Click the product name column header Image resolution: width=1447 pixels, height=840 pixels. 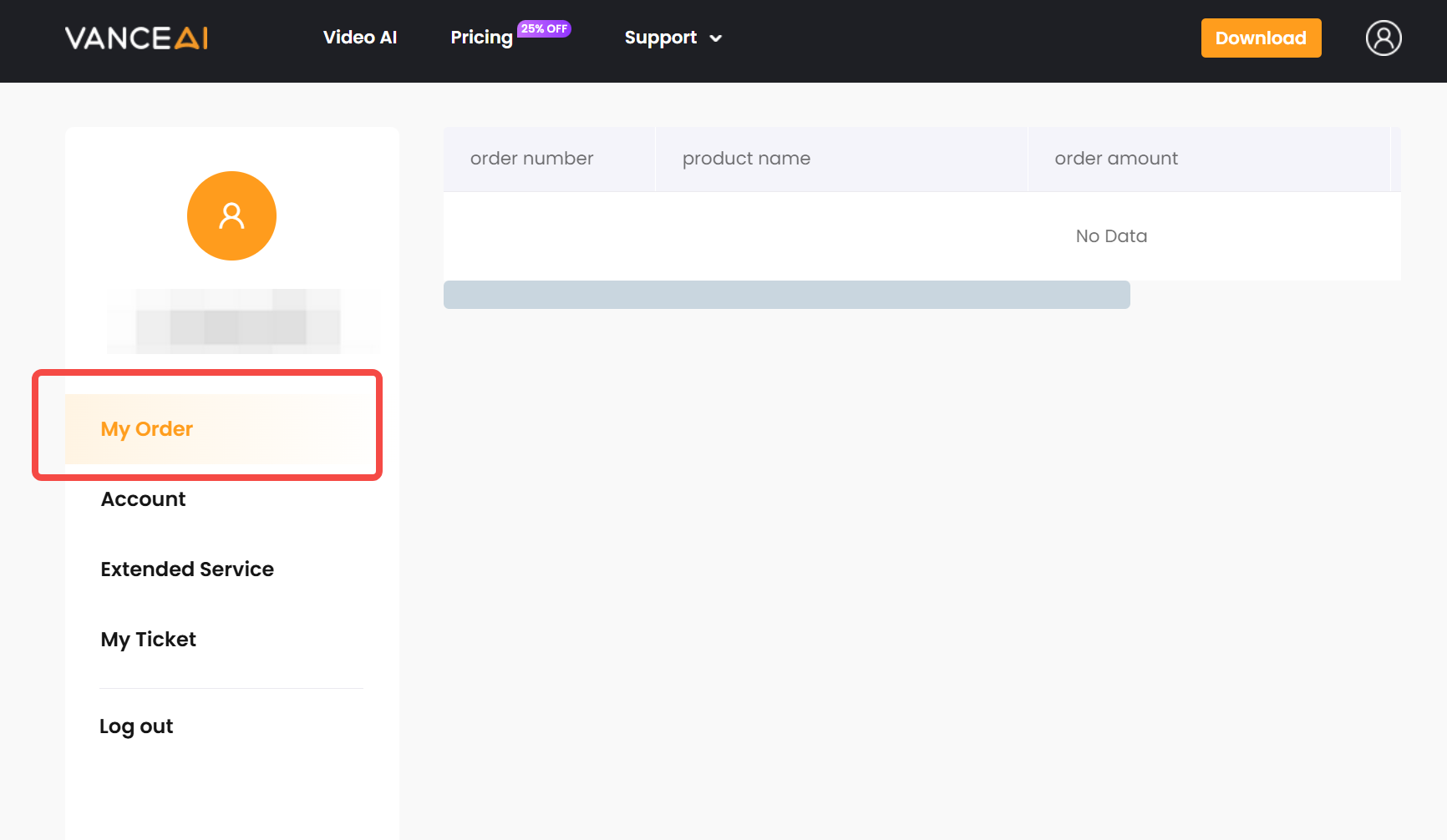click(841, 159)
